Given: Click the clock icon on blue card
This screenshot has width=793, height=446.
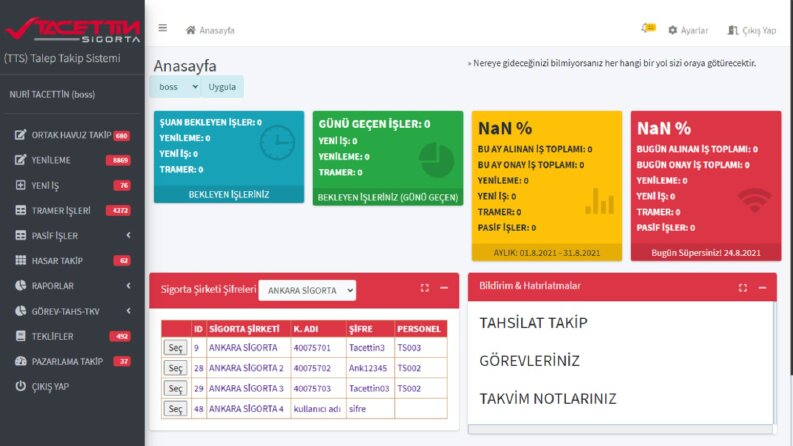Looking at the screenshot, I should click(x=277, y=143).
